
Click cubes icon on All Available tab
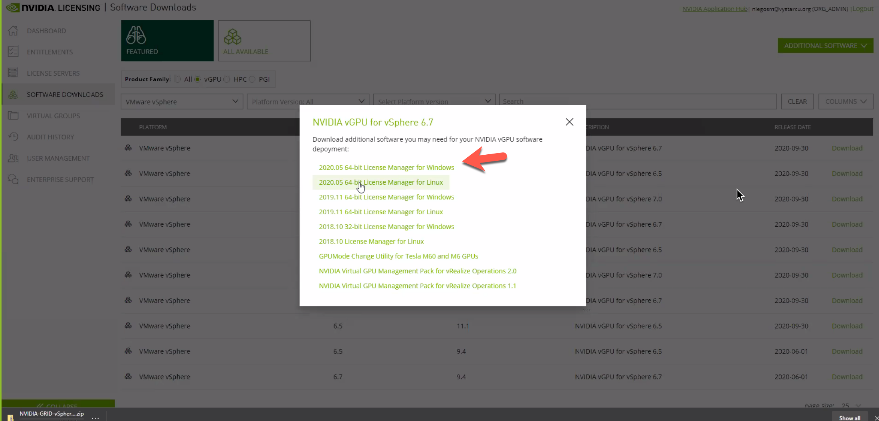pos(233,37)
